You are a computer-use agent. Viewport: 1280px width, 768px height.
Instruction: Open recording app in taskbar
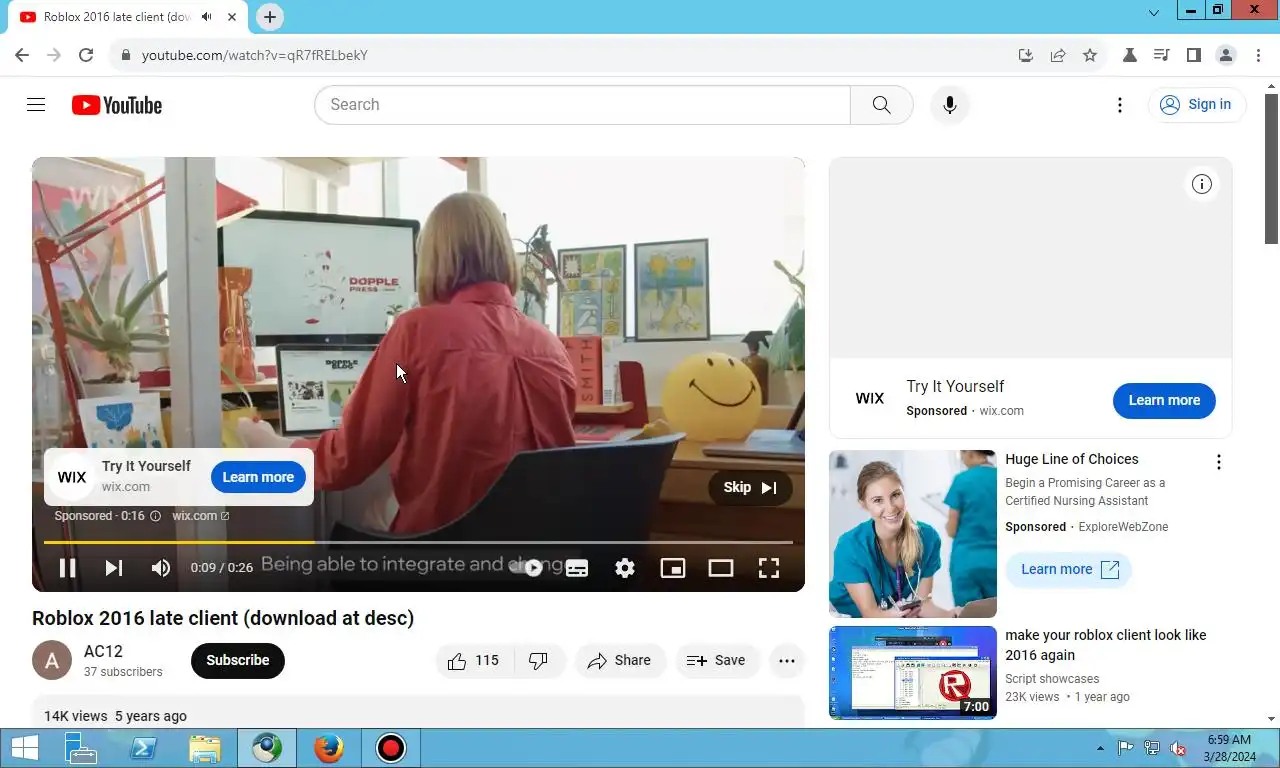pyautogui.click(x=390, y=748)
